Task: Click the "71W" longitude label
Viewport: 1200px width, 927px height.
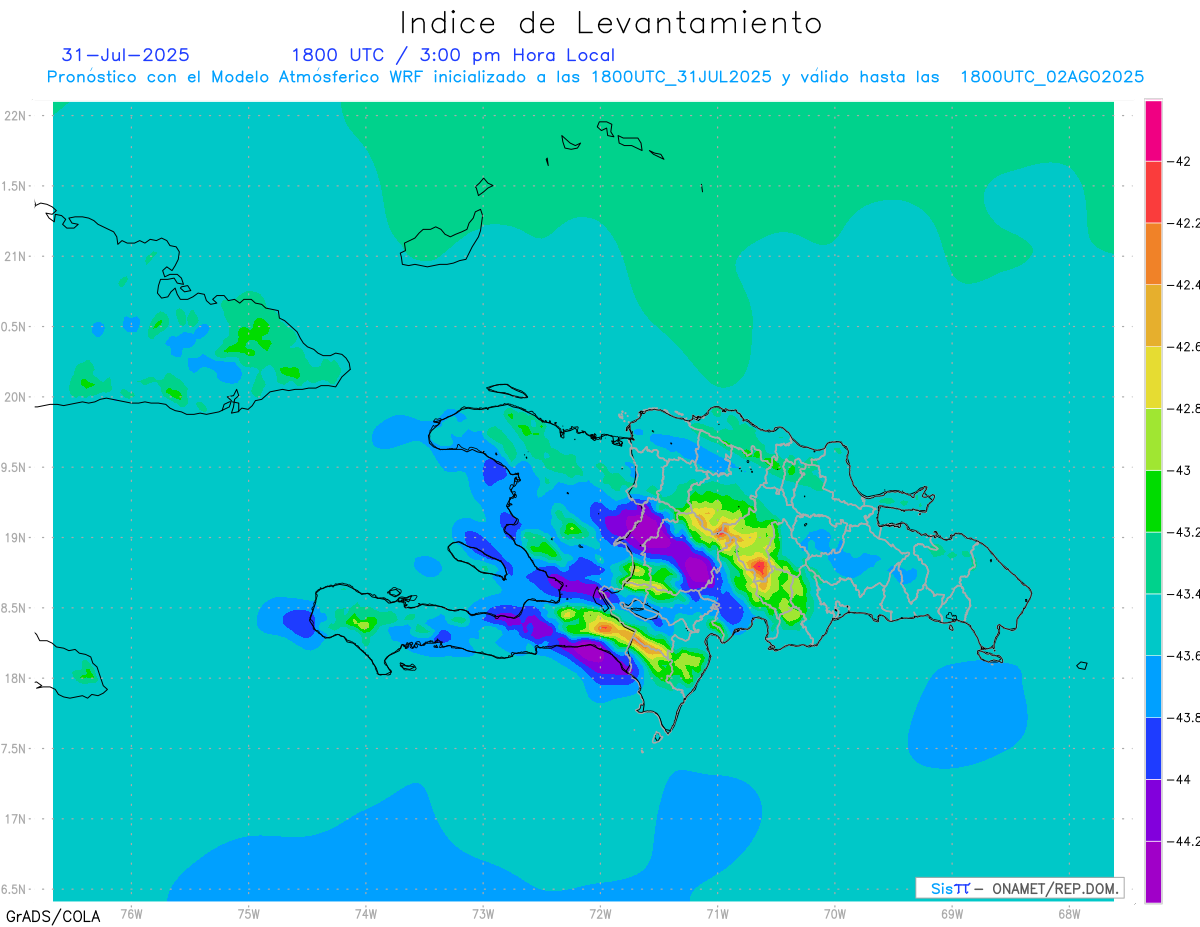Action: coord(717,913)
